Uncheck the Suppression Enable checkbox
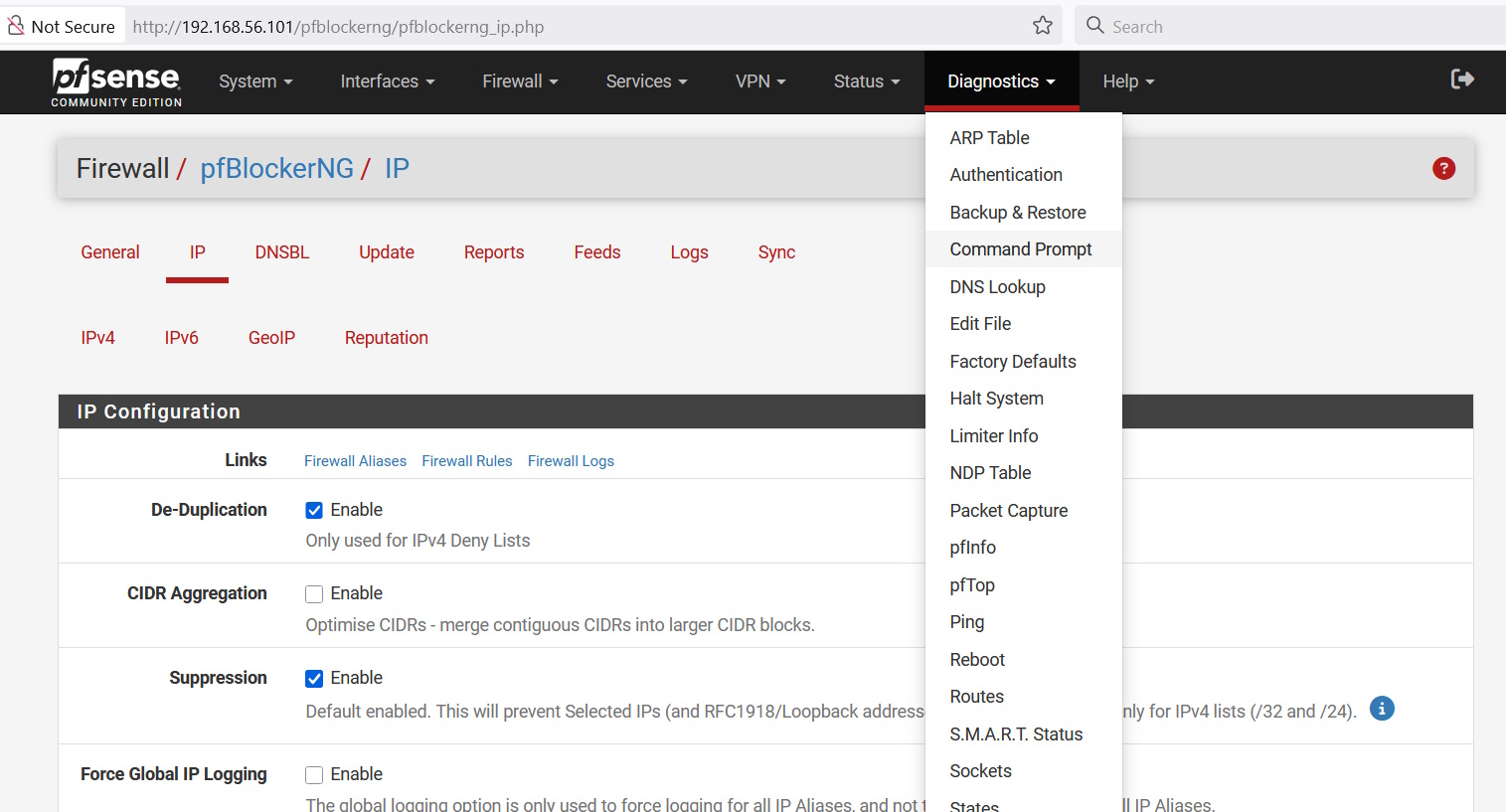1506x812 pixels. tap(314, 679)
